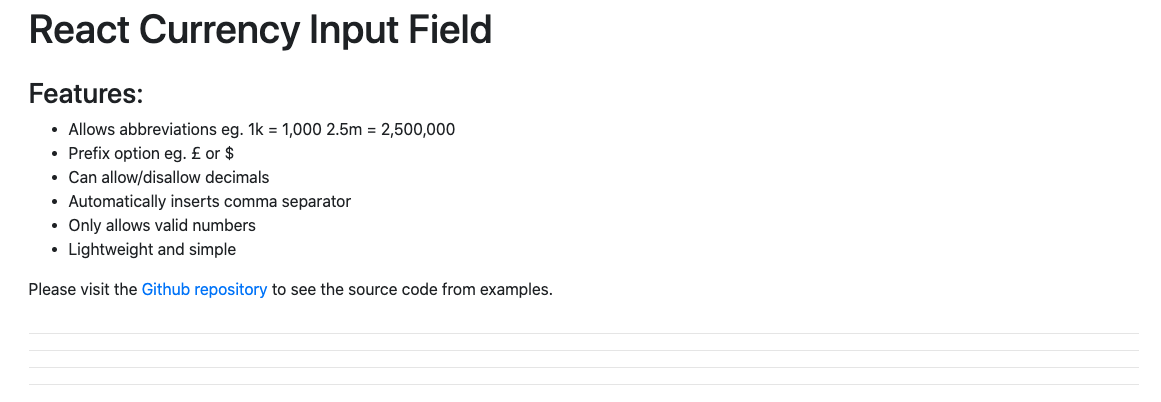Select Automatically inserts comma separator text
The width and height of the screenshot is (1161, 402).
210,201
